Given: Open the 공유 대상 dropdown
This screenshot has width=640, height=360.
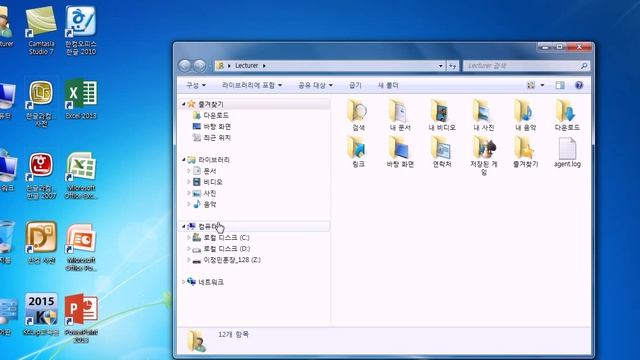Looking at the screenshot, I should [x=315, y=85].
